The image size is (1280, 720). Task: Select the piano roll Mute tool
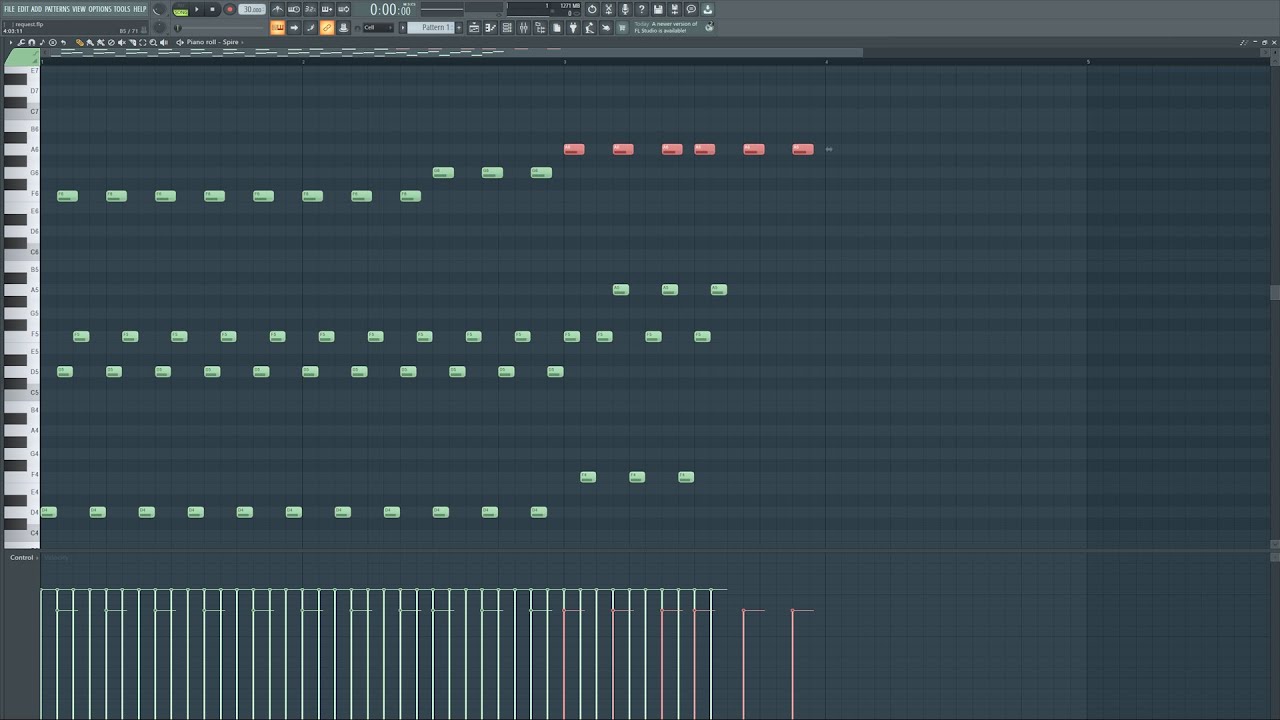pos(122,42)
